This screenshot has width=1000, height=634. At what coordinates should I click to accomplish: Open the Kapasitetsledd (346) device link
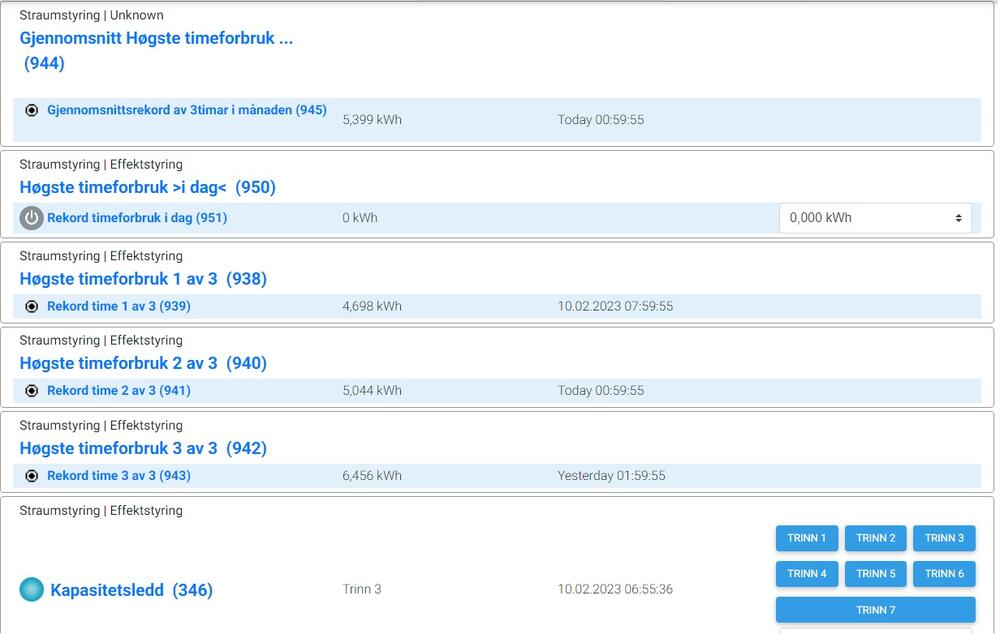pos(131,590)
